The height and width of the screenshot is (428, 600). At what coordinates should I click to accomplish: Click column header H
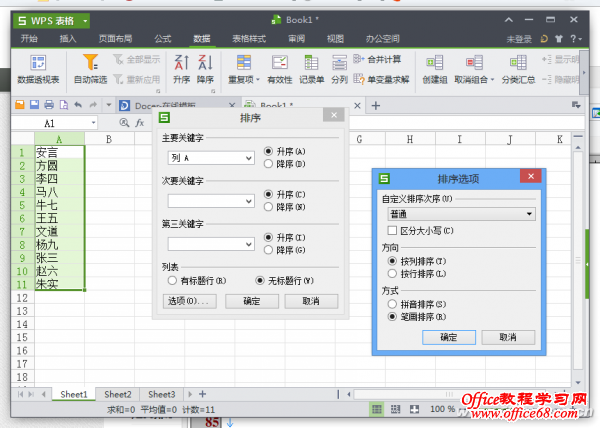coord(410,139)
